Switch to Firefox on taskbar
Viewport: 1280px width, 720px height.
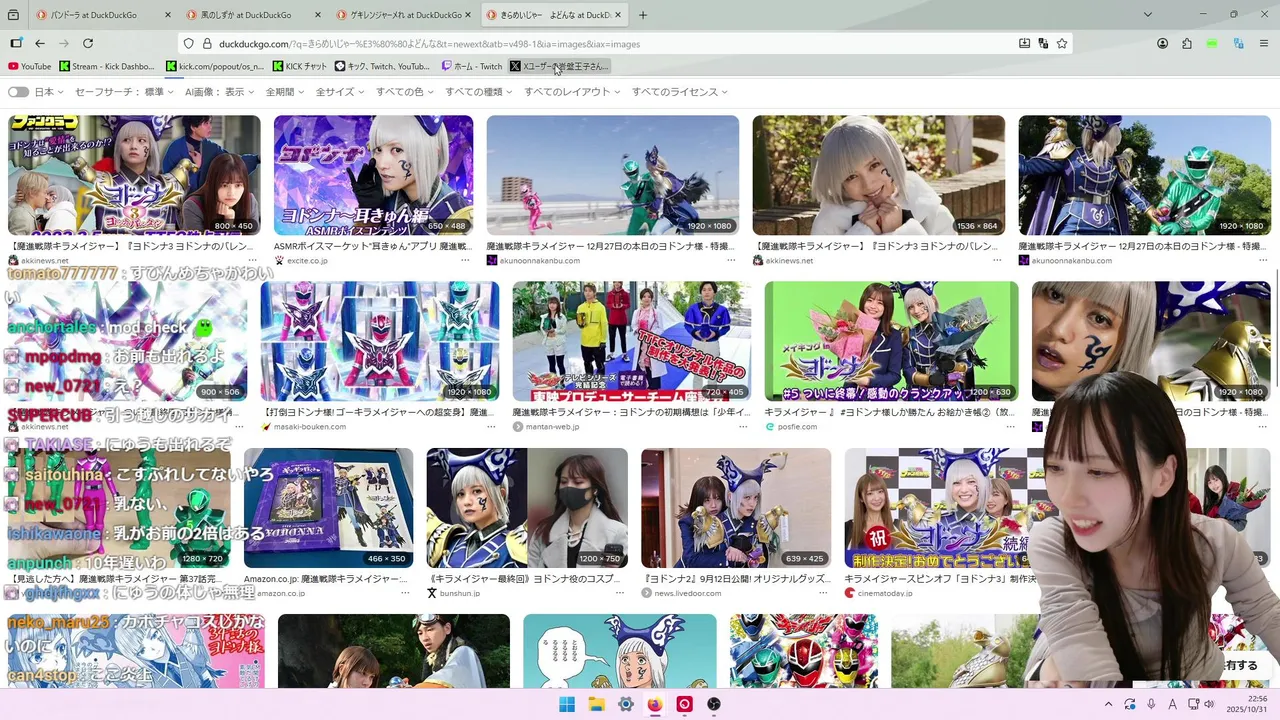pyautogui.click(x=655, y=704)
